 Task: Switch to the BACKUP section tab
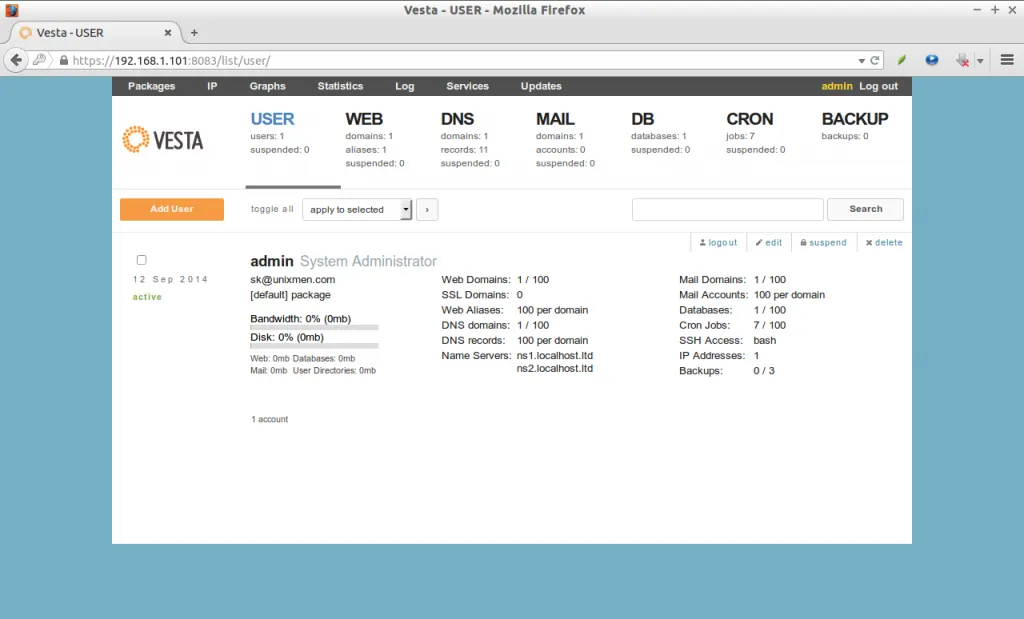(x=855, y=119)
